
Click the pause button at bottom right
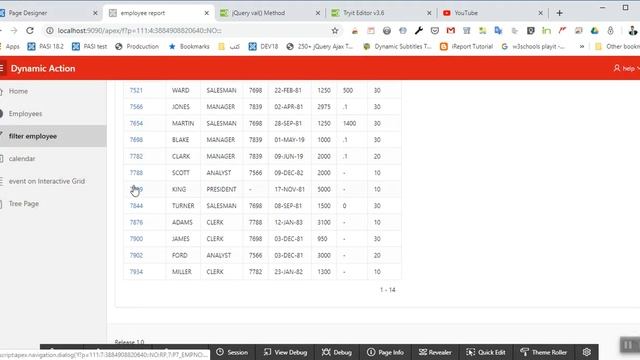tap(629, 345)
